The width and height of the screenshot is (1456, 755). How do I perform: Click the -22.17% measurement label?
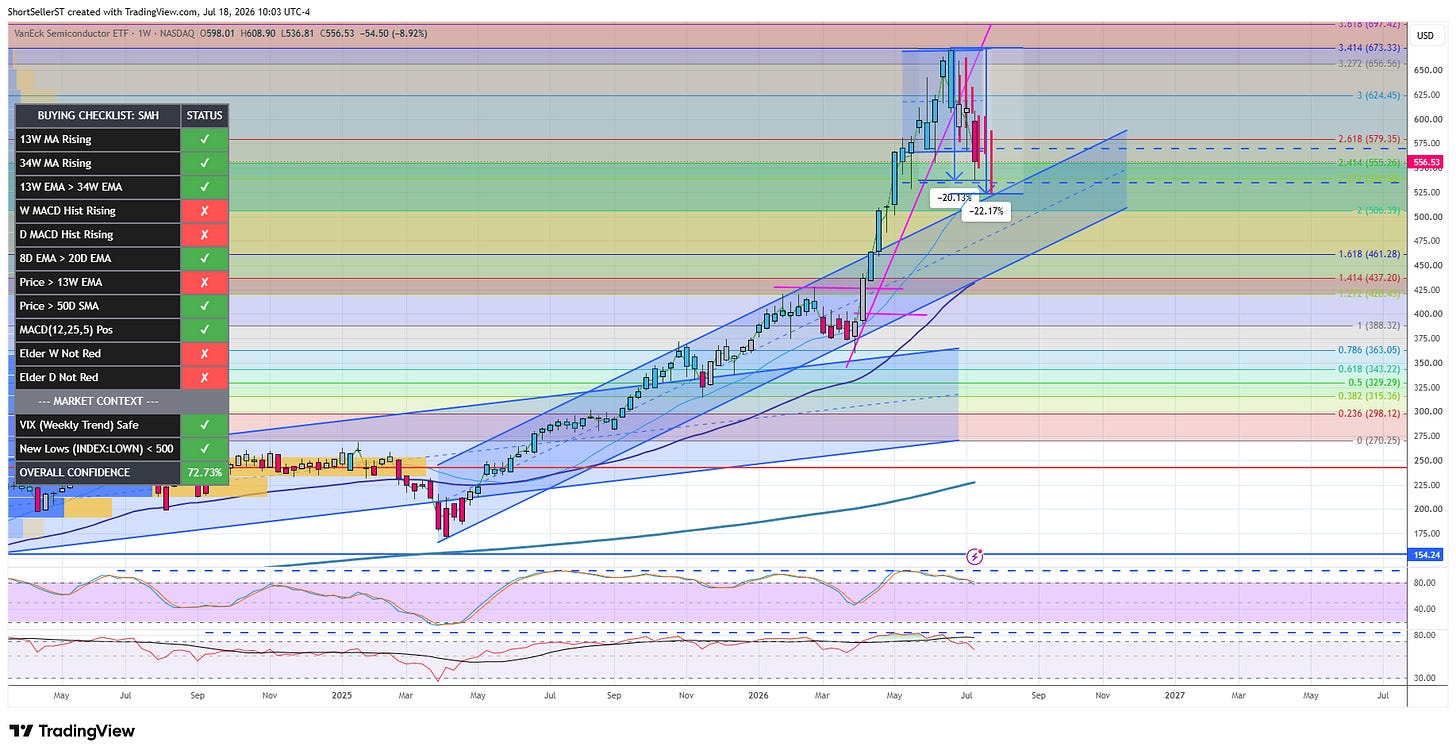986,212
